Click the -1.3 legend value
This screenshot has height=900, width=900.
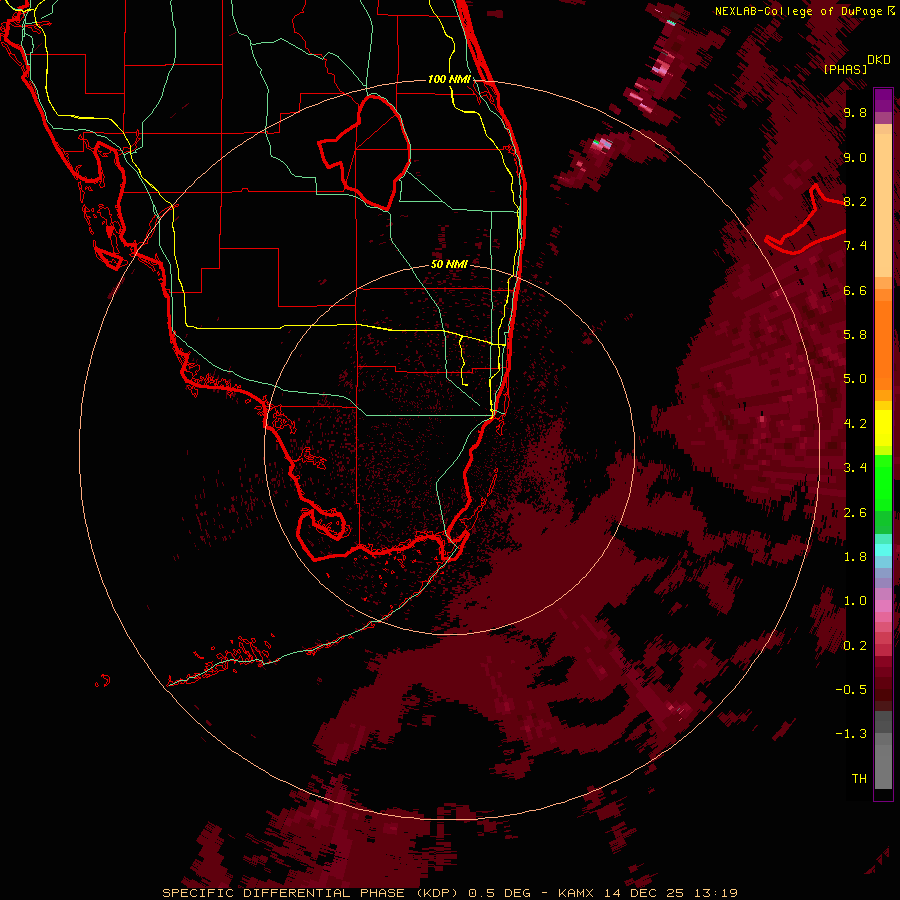(x=851, y=734)
